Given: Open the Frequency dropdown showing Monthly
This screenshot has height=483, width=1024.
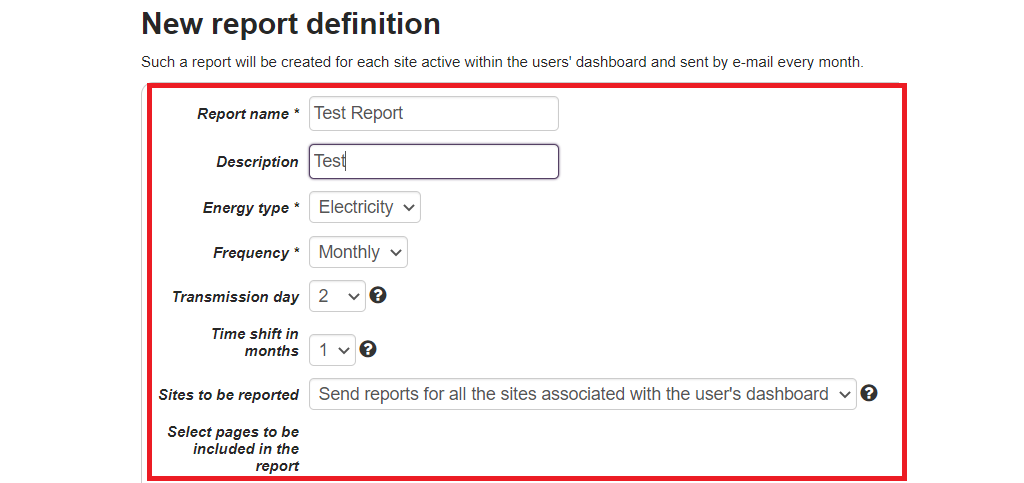Looking at the screenshot, I should pyautogui.click(x=358, y=252).
